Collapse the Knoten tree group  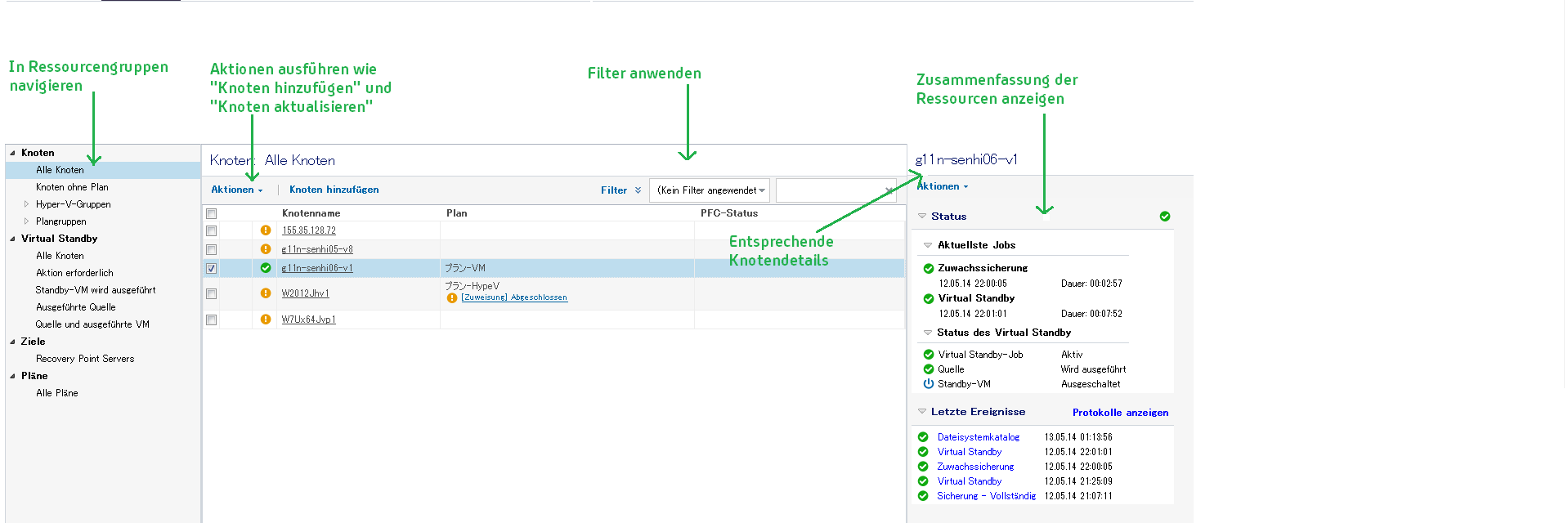[12, 153]
